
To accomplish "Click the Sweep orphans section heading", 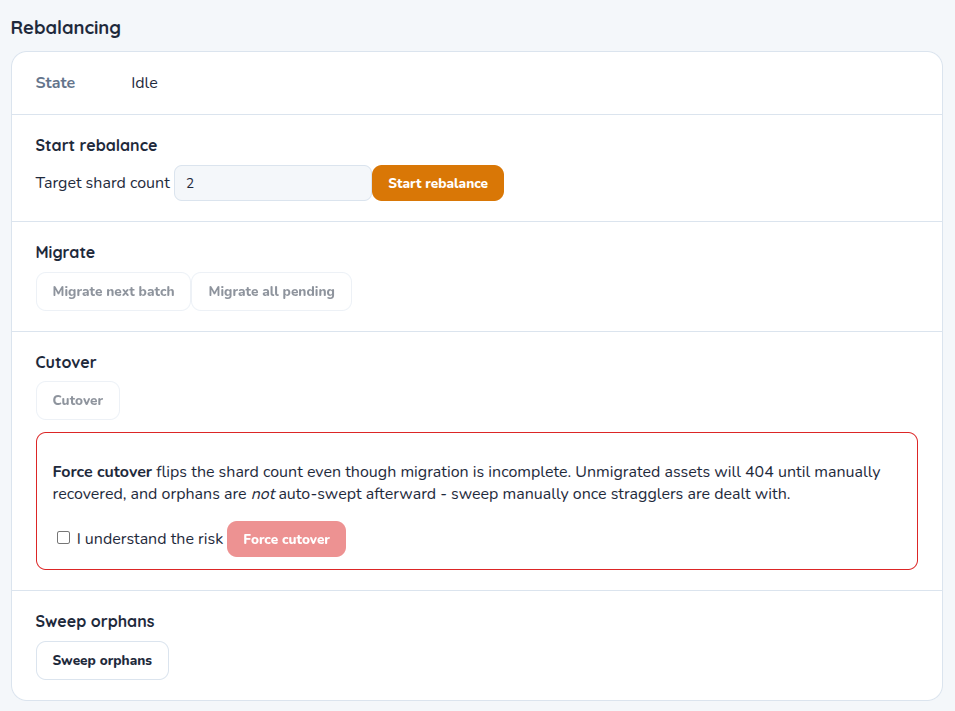I will 95,621.
